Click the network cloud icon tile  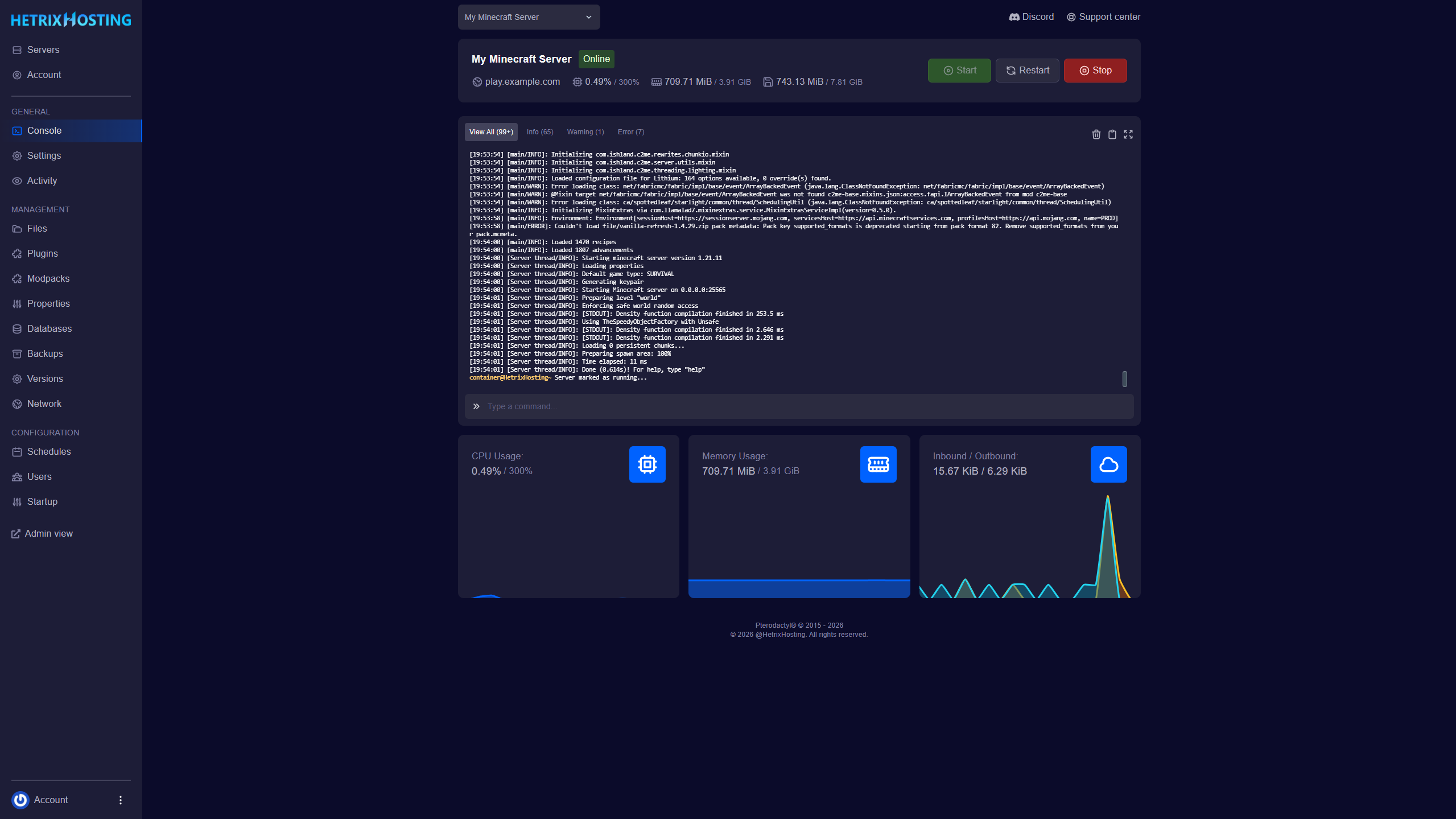click(1108, 464)
